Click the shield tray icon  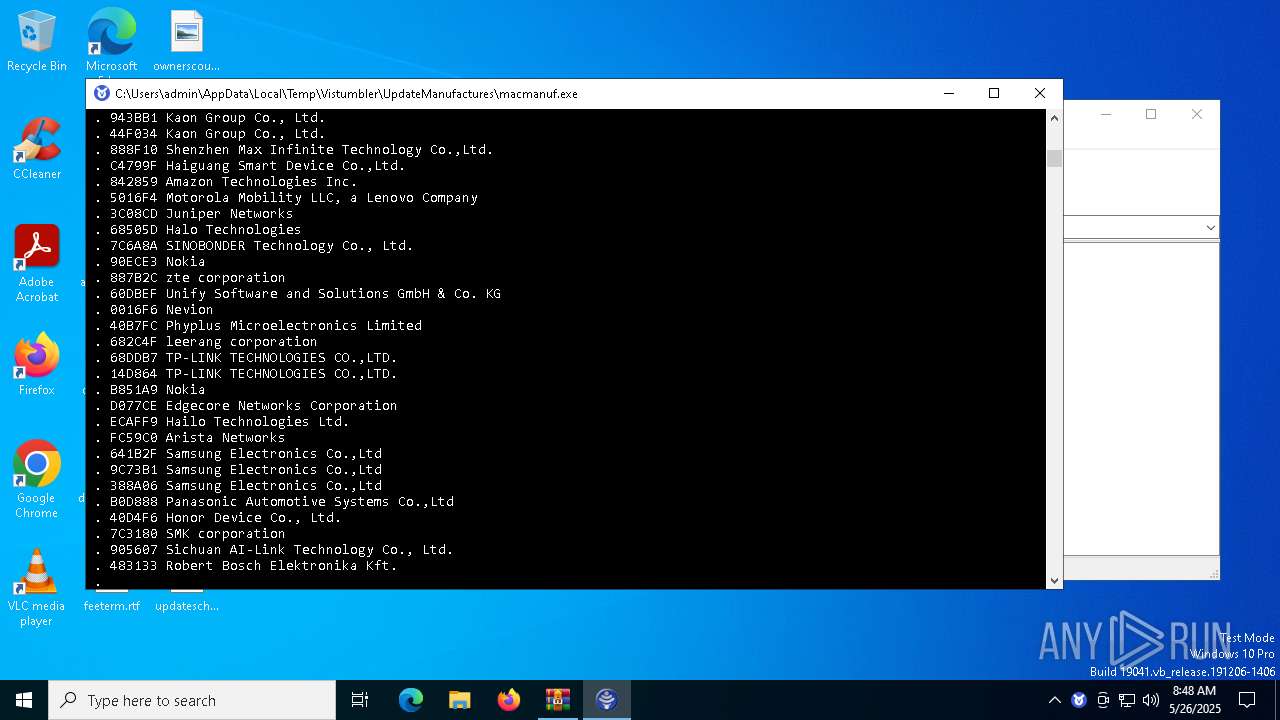pyautogui.click(x=1079, y=700)
